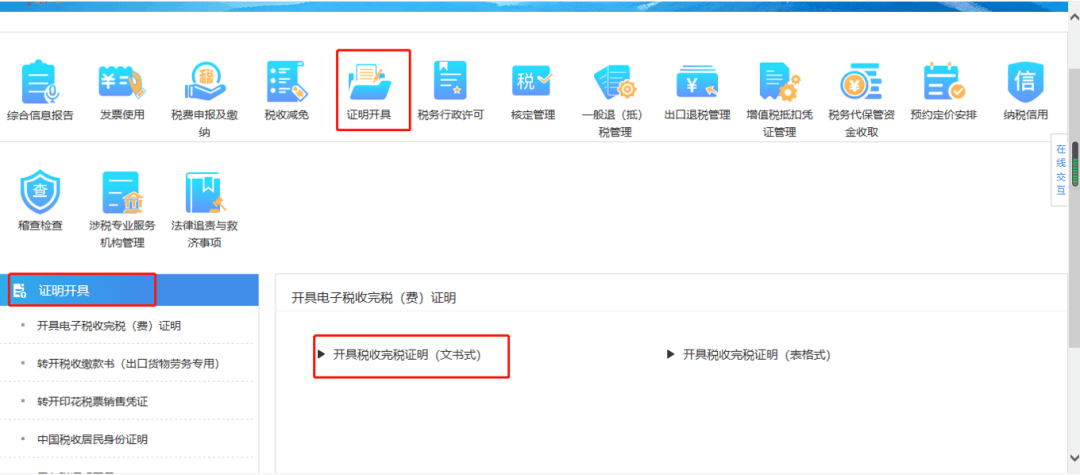Select the 证明开具 sidebar header
This screenshot has height=475, width=1080.
129,290
